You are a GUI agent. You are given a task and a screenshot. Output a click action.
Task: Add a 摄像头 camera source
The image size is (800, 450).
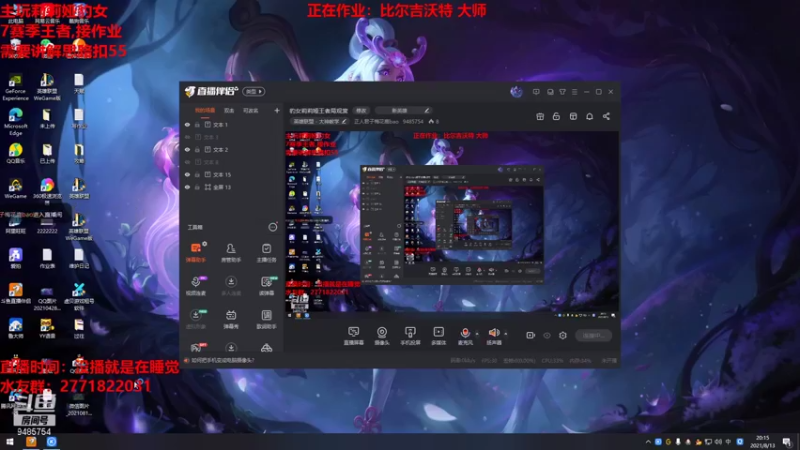(382, 336)
